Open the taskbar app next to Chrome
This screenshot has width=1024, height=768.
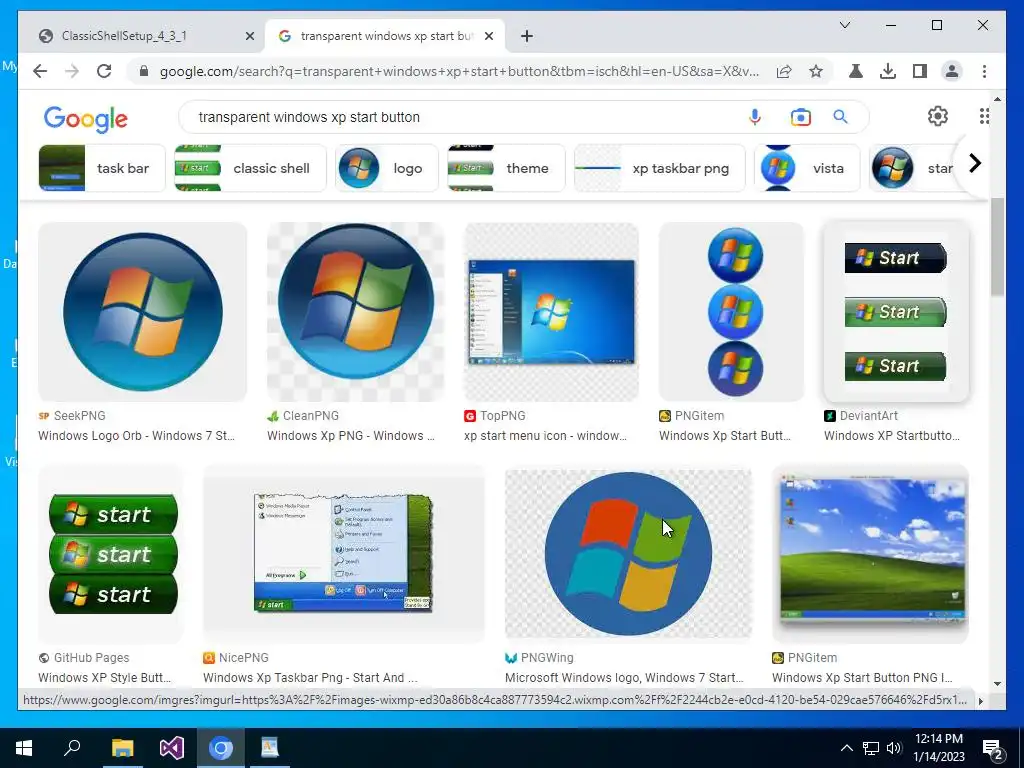tap(270, 748)
